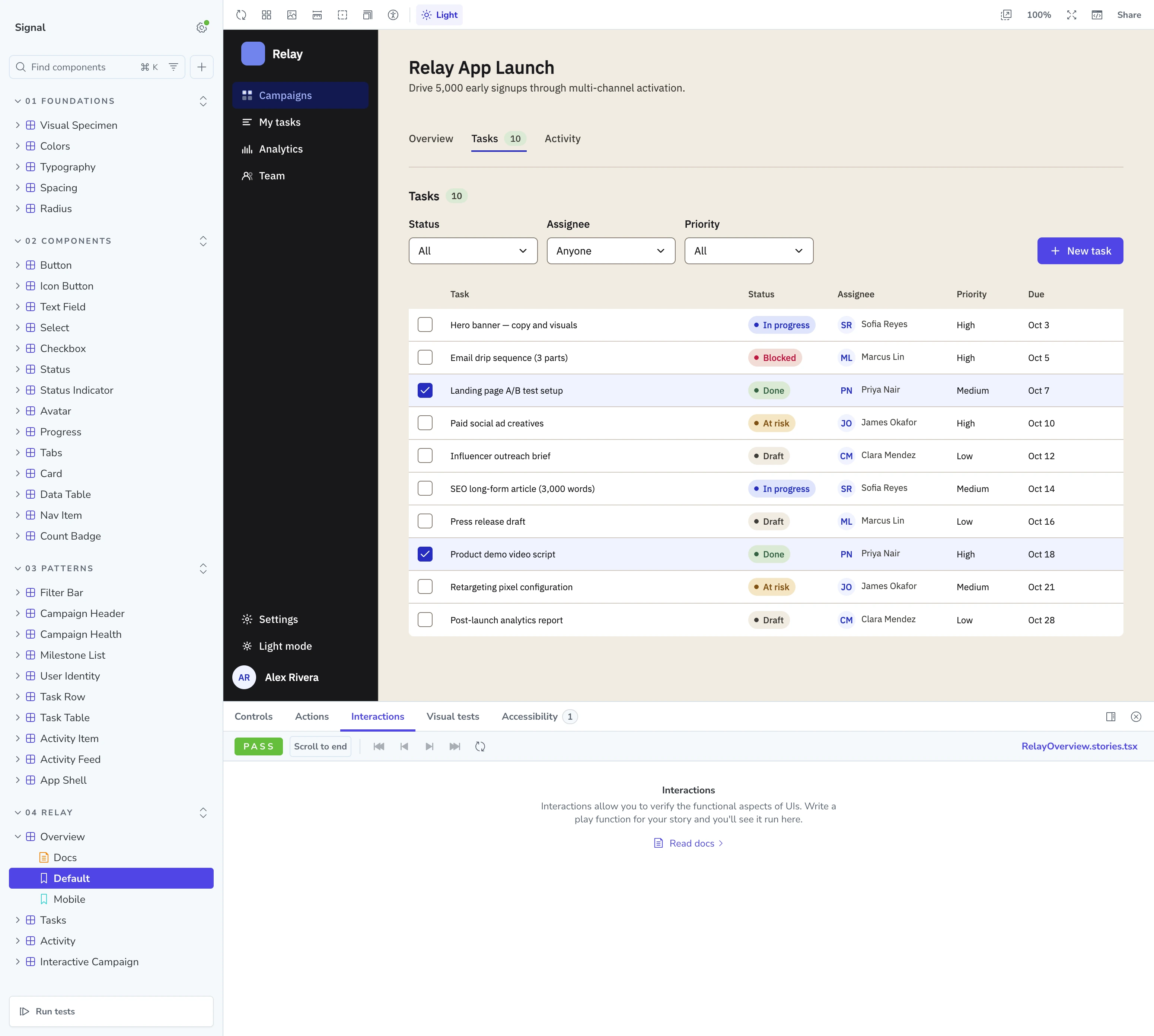Toggle the measure ruler toolbar icon
This screenshot has height=1036, width=1154.
(x=317, y=15)
